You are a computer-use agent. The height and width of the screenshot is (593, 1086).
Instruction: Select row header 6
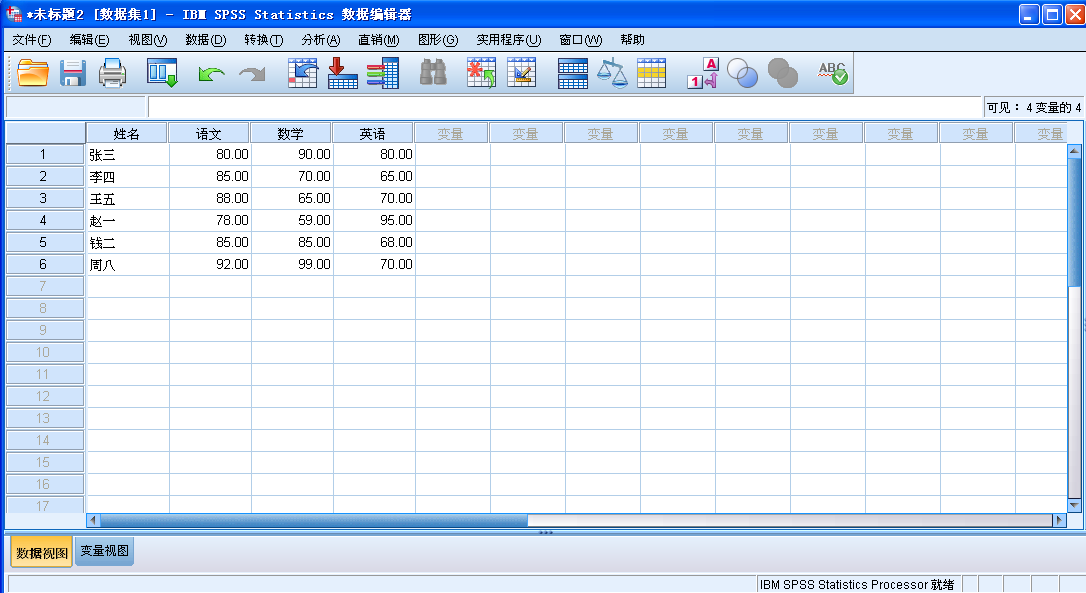tap(44, 265)
